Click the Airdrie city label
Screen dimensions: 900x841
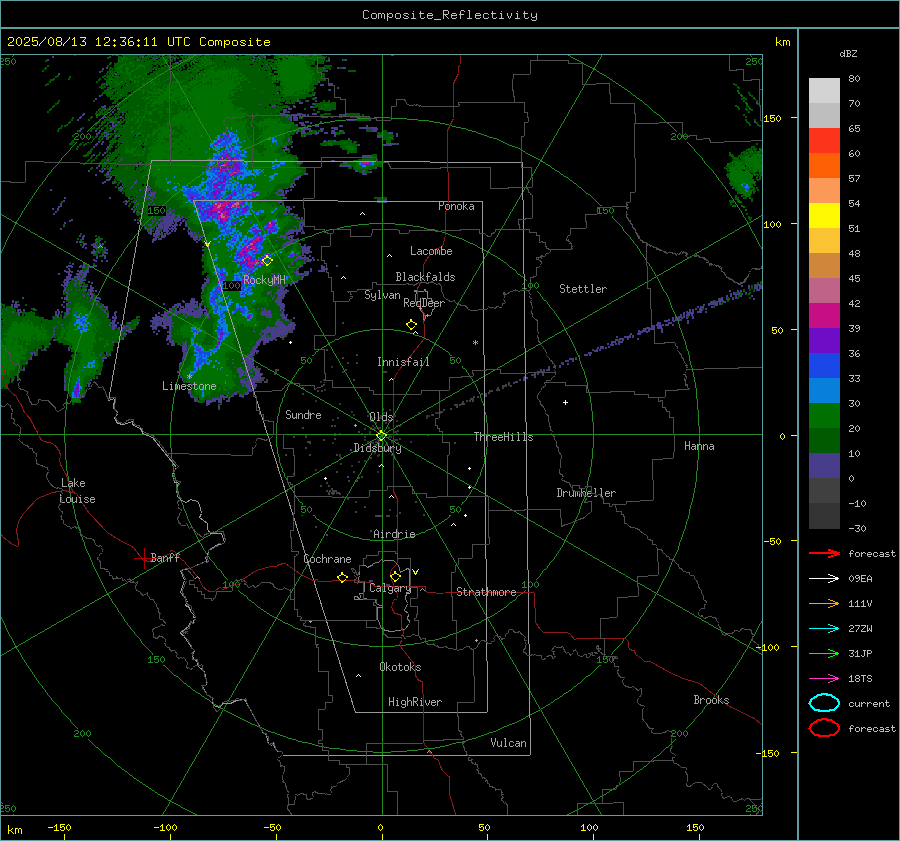point(394,534)
